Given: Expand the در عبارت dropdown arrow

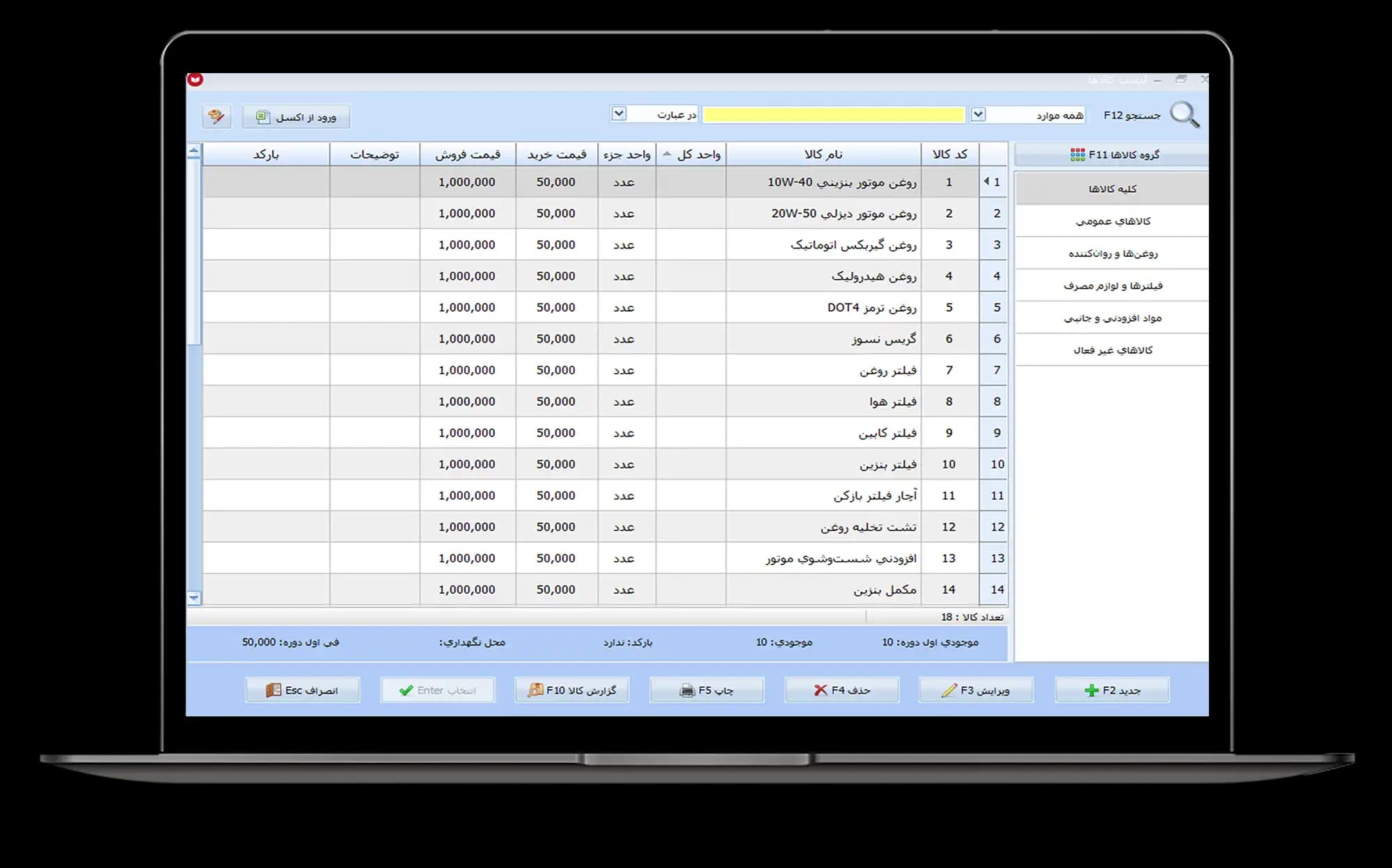Looking at the screenshot, I should tap(619, 113).
